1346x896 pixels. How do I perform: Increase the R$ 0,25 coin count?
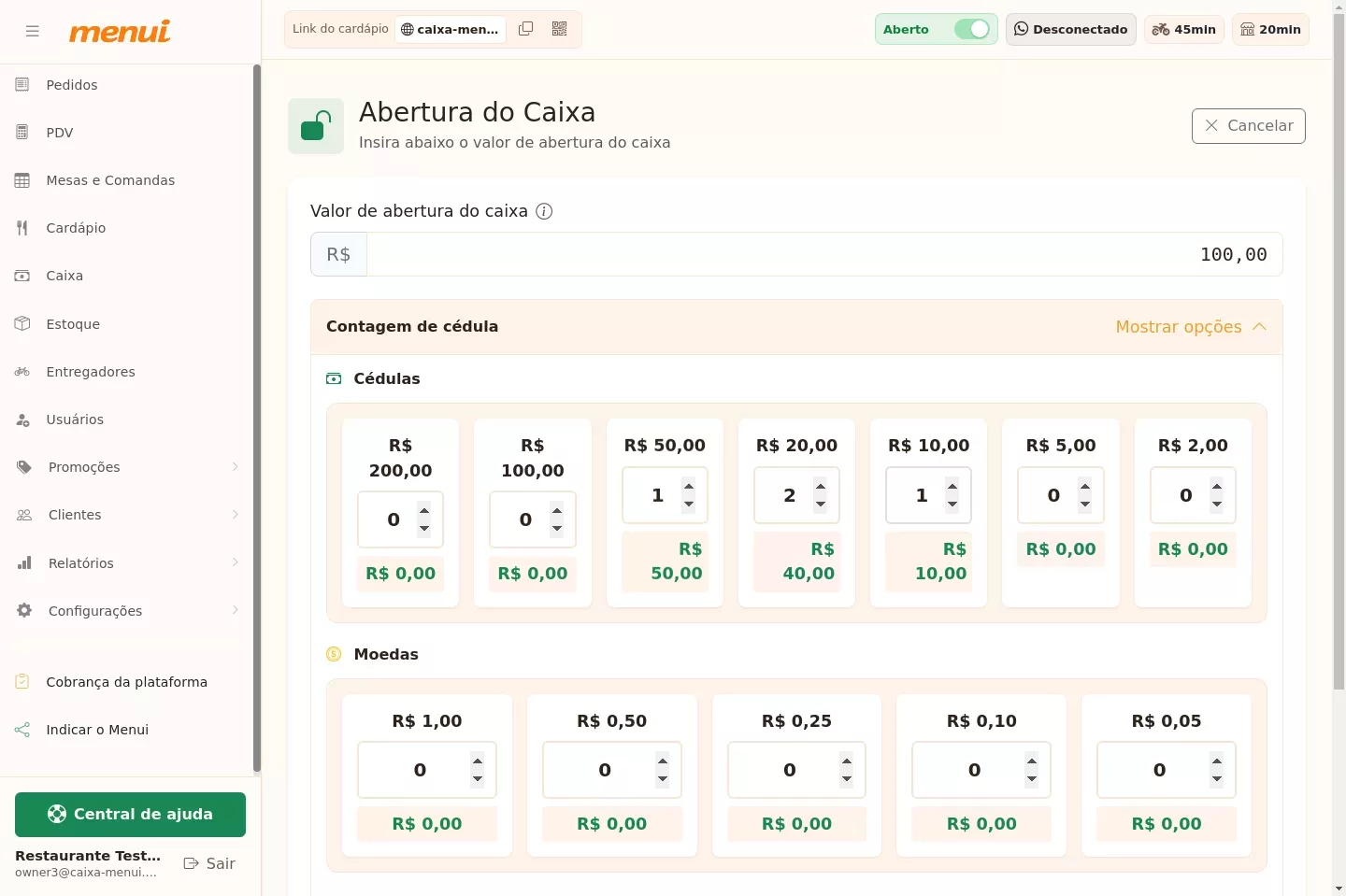click(847, 761)
